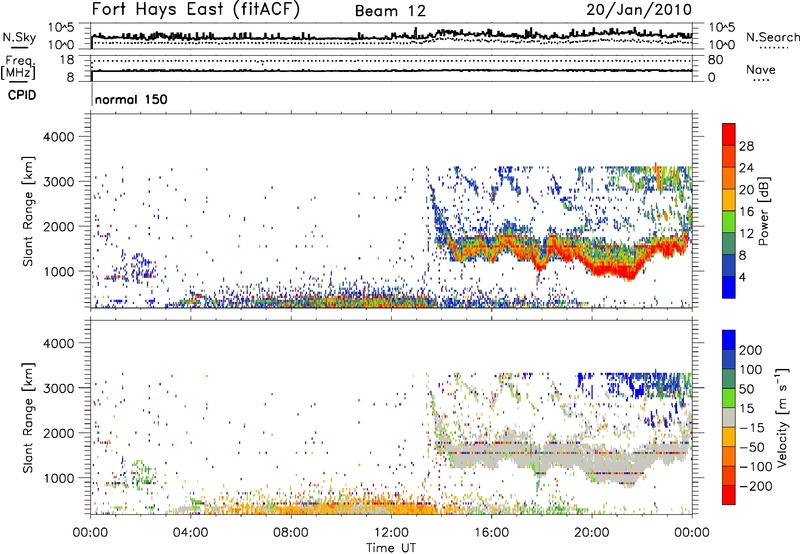Image resolution: width=800 pixels, height=554 pixels.
Task: Click the date '20/Jan/2010'
Action: pyautogui.click(x=639, y=9)
